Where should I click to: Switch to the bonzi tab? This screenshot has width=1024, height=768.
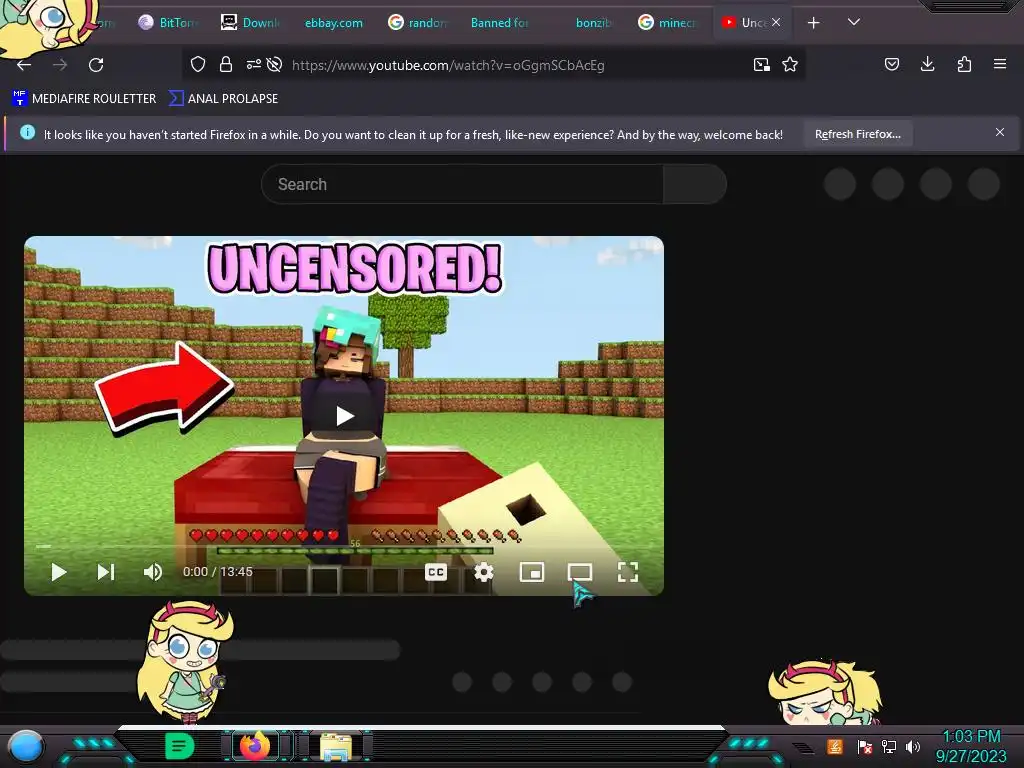point(593,23)
